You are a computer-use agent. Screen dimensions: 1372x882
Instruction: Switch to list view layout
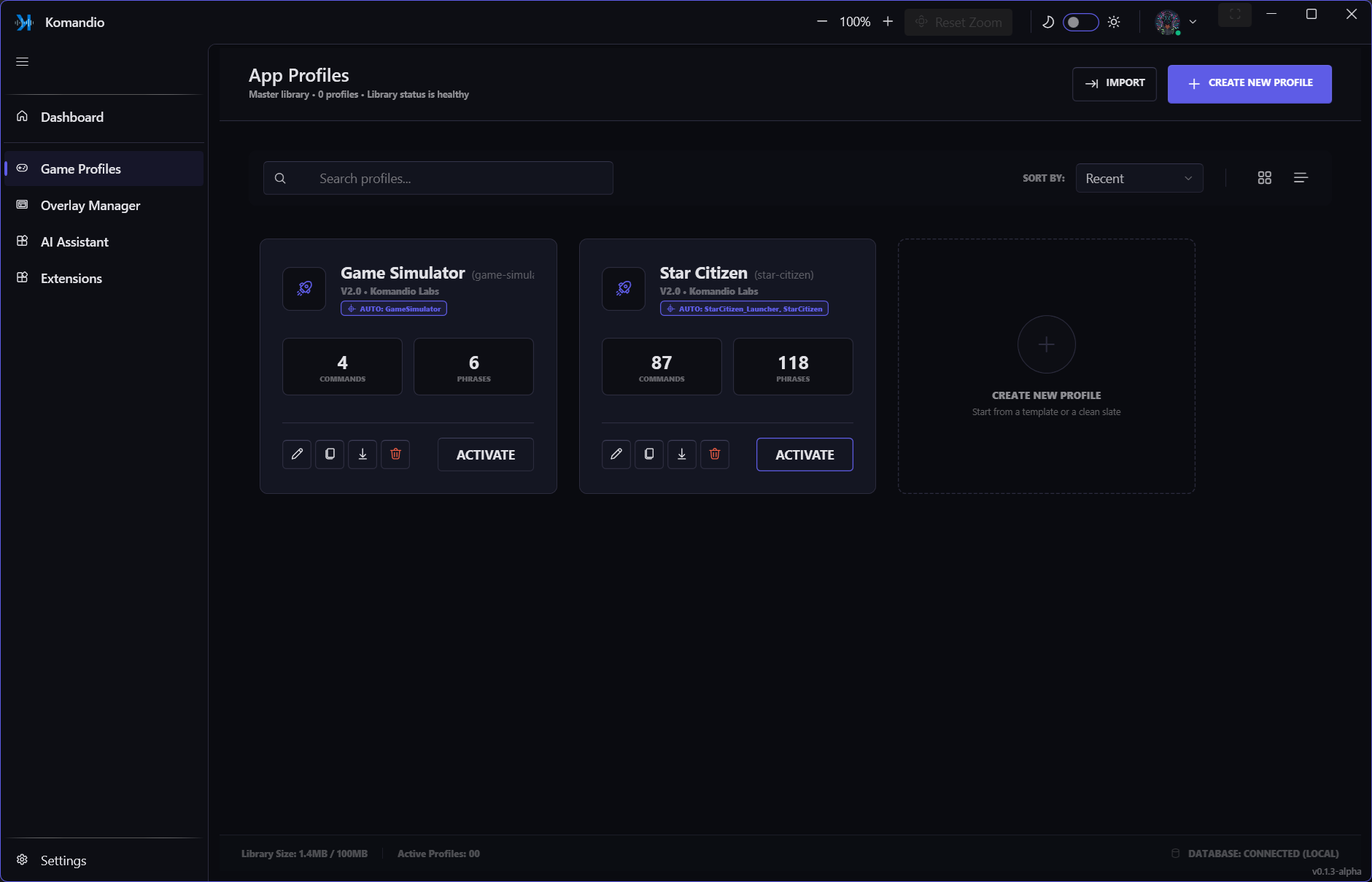pyautogui.click(x=1301, y=178)
